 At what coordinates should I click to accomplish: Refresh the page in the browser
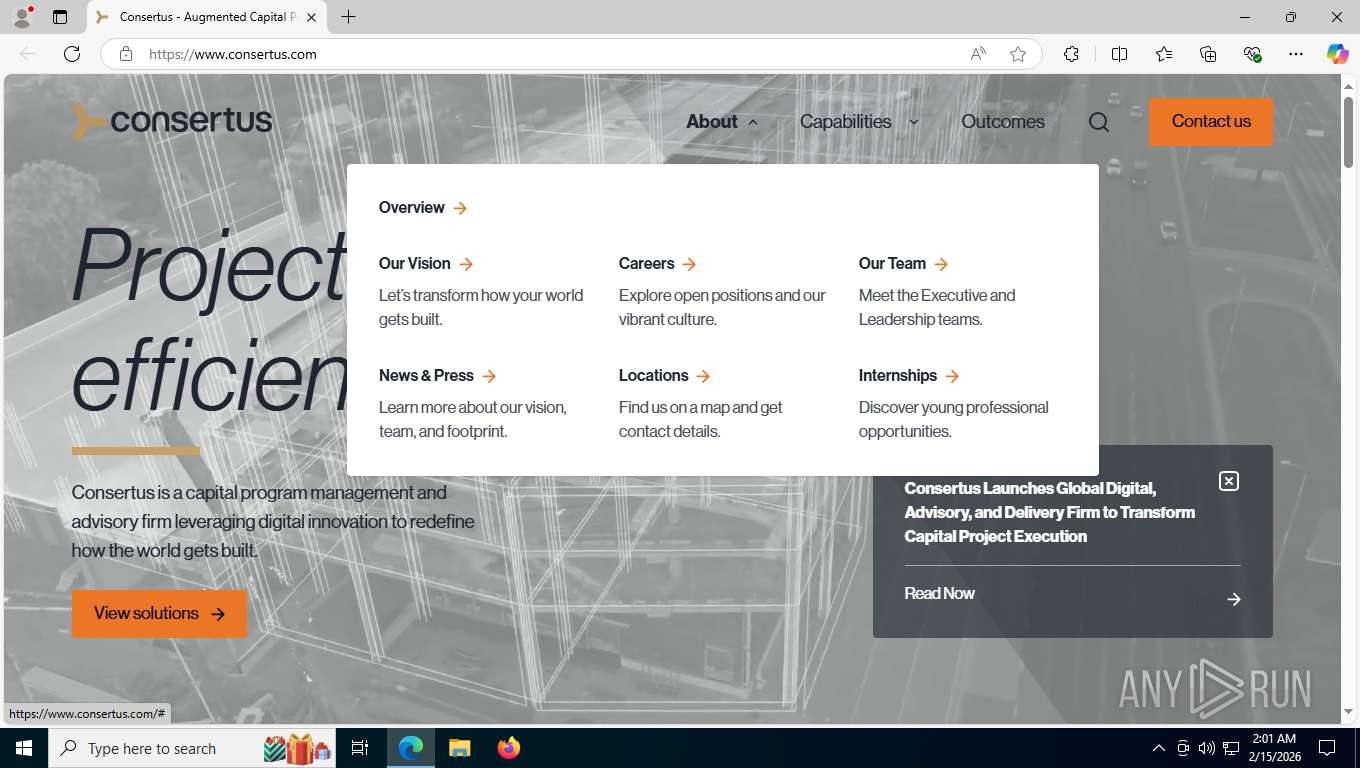point(72,54)
